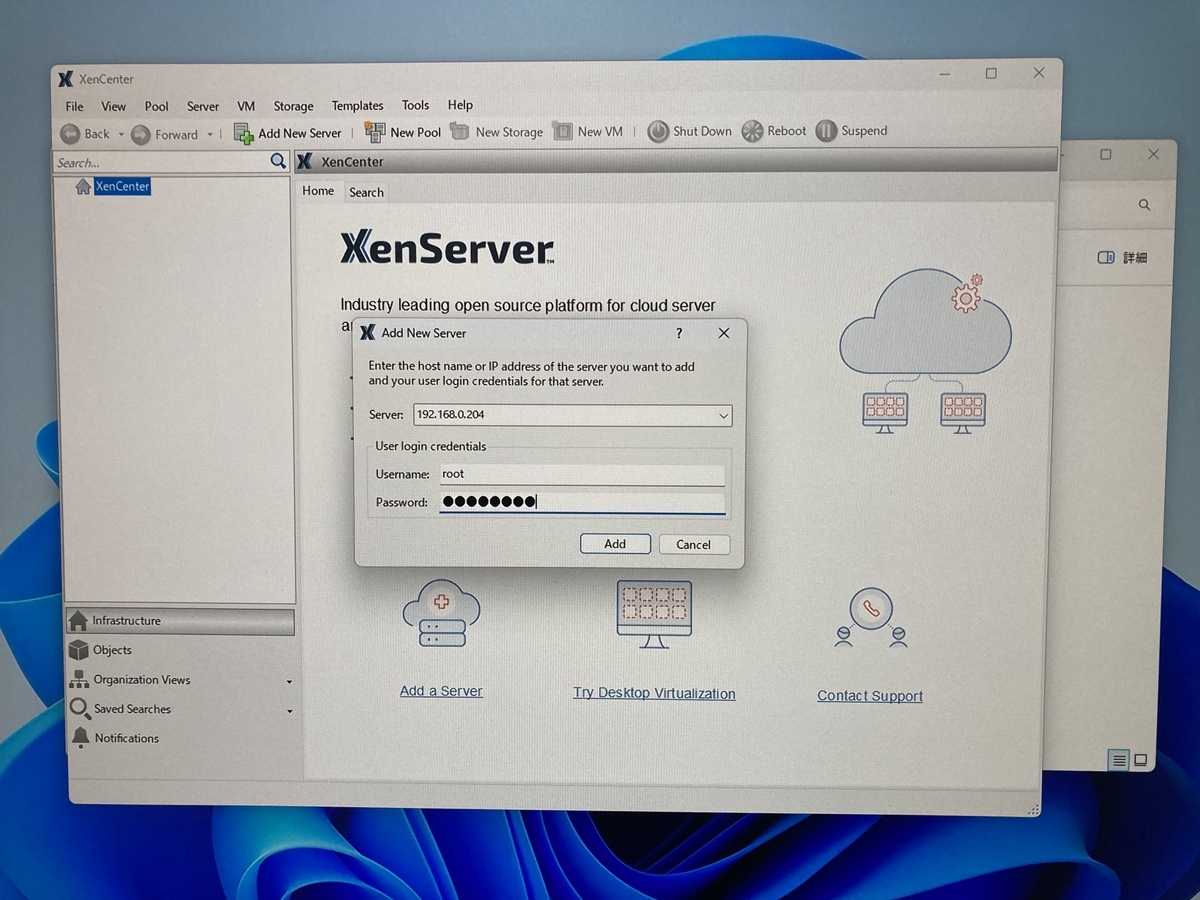Open the Organization Views navigation item
Viewport: 1200px width, 900px height.
tap(180, 680)
